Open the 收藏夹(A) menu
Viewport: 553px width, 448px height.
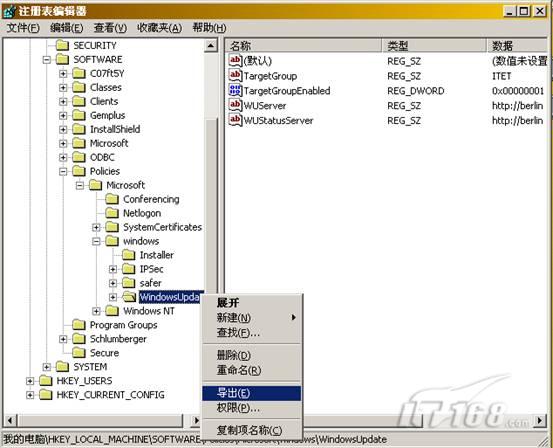[x=159, y=28]
